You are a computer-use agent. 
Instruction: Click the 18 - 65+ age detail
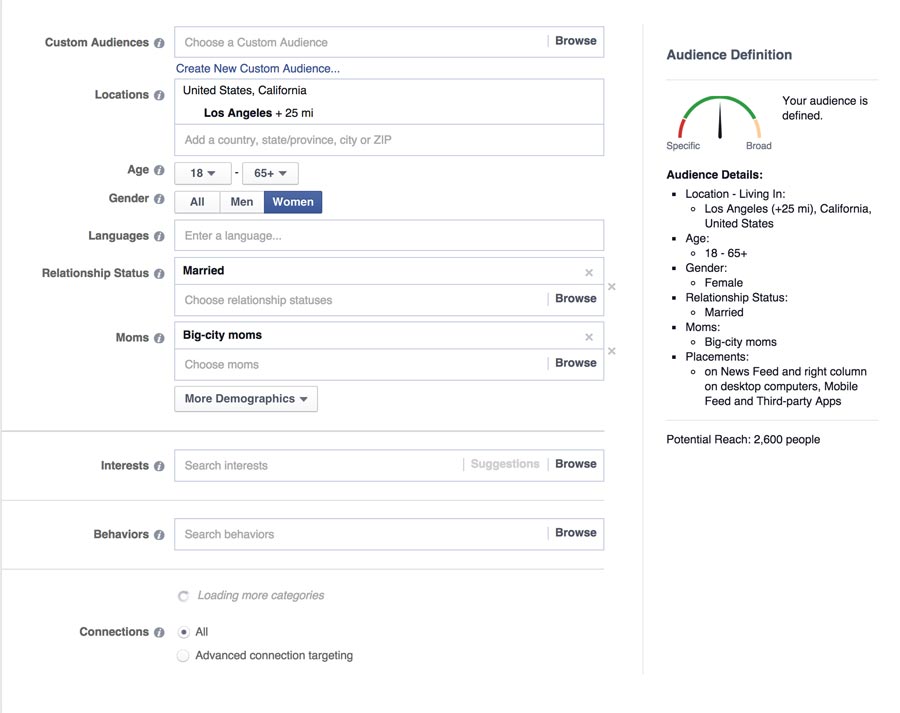point(726,254)
